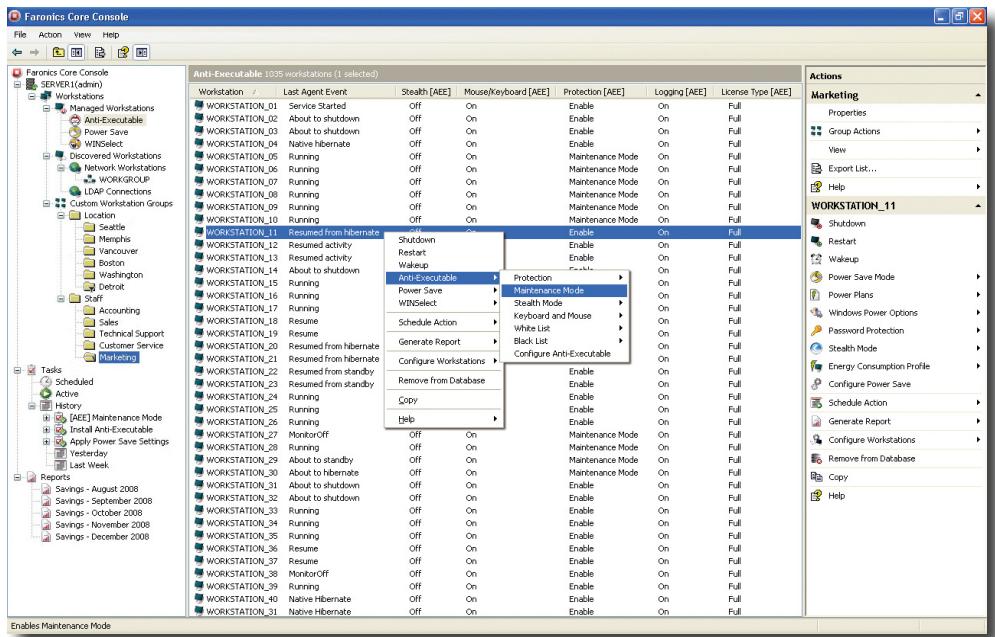This screenshot has height=637, width=995.
Task: Click the Stealth Mode globe icon
Action: pyautogui.click(x=816, y=348)
